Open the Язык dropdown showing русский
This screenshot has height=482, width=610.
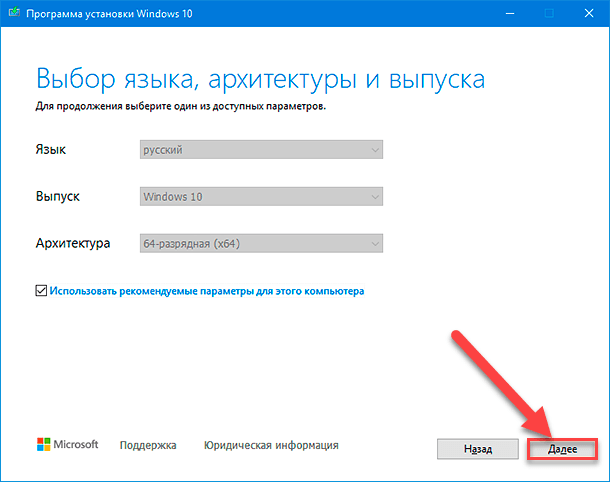click(261, 150)
